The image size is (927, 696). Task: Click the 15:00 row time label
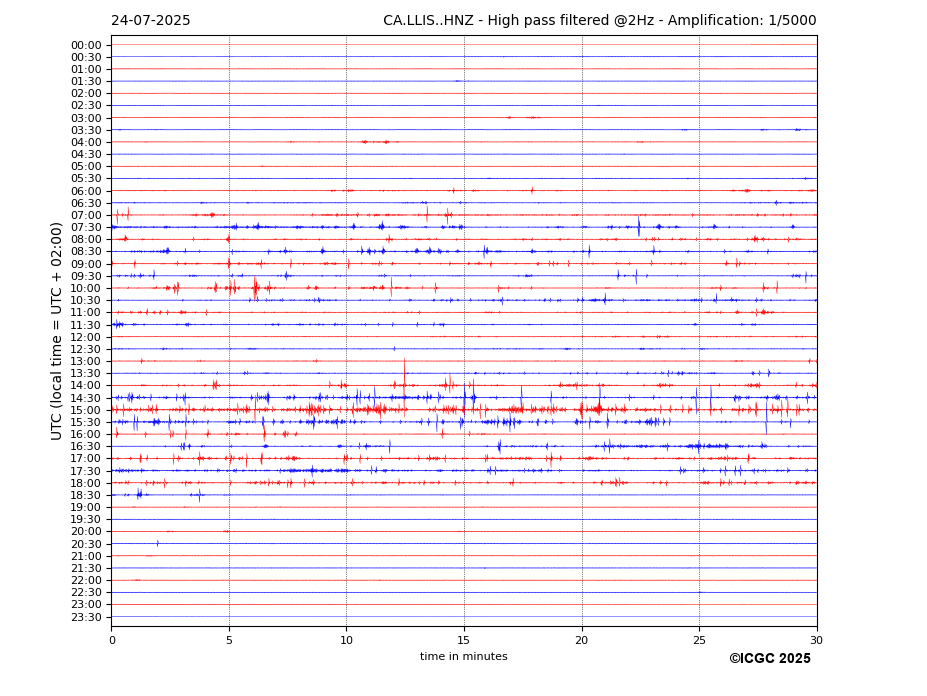click(86, 410)
